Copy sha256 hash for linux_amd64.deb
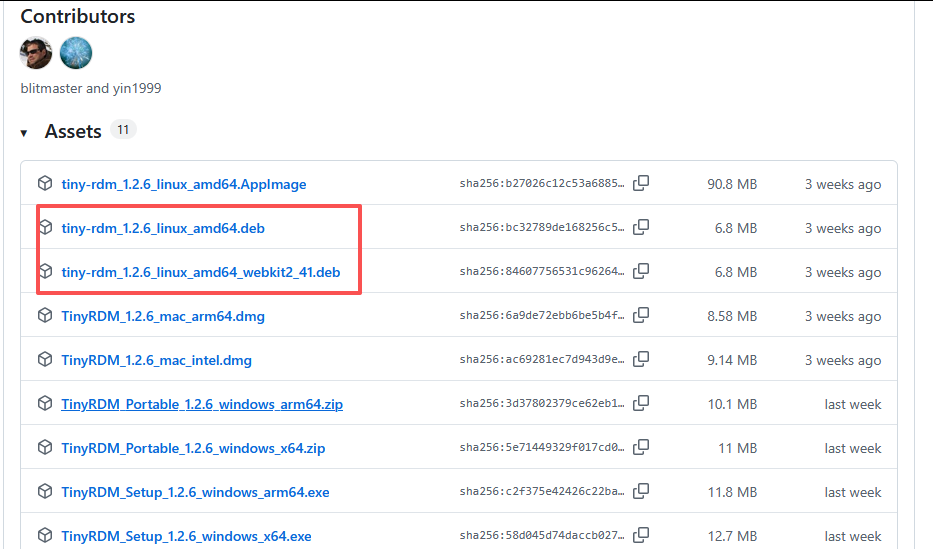Viewport: 933px width, 549px height. point(641,227)
